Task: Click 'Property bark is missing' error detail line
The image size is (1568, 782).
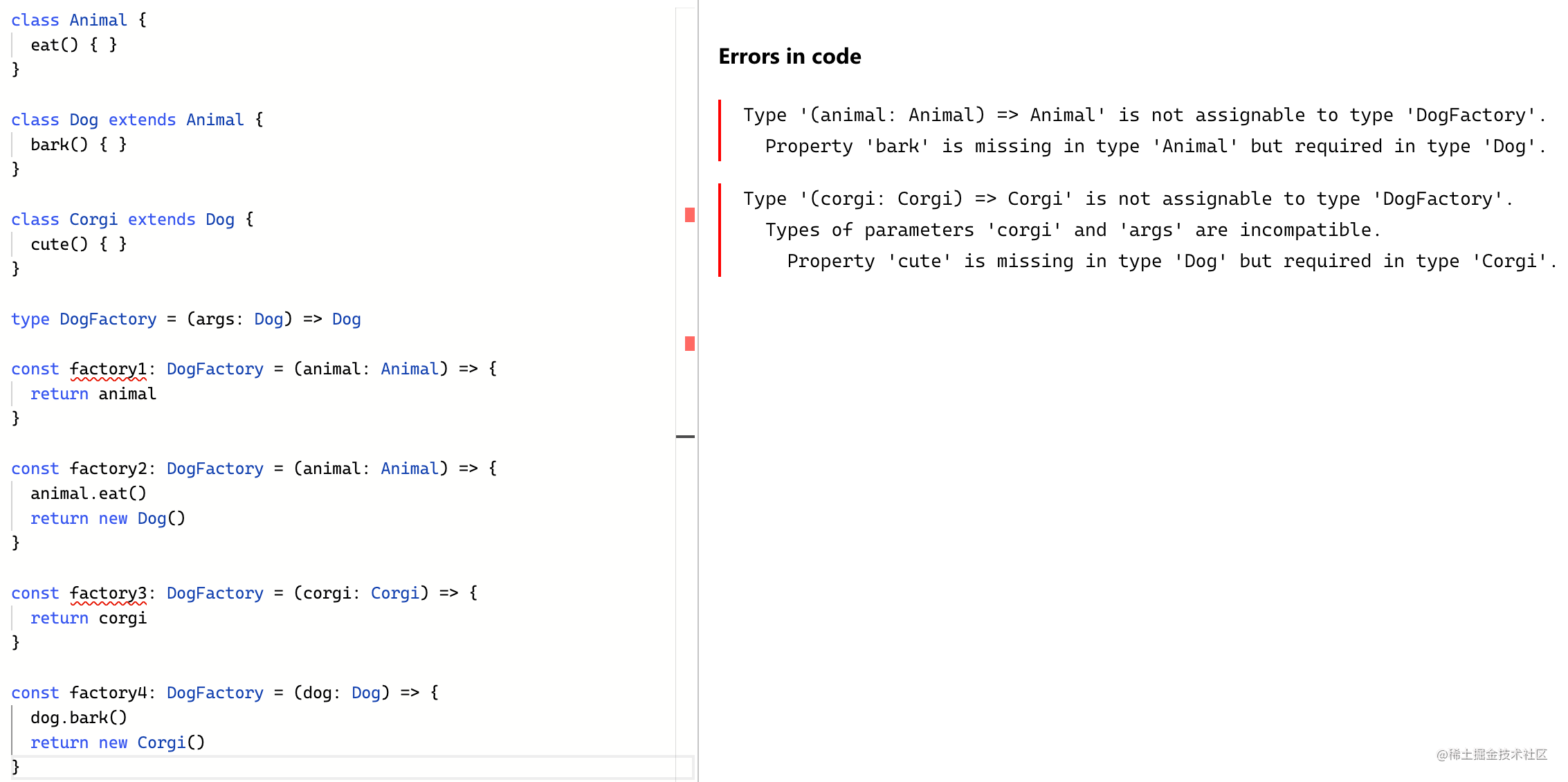Action: 1155,147
